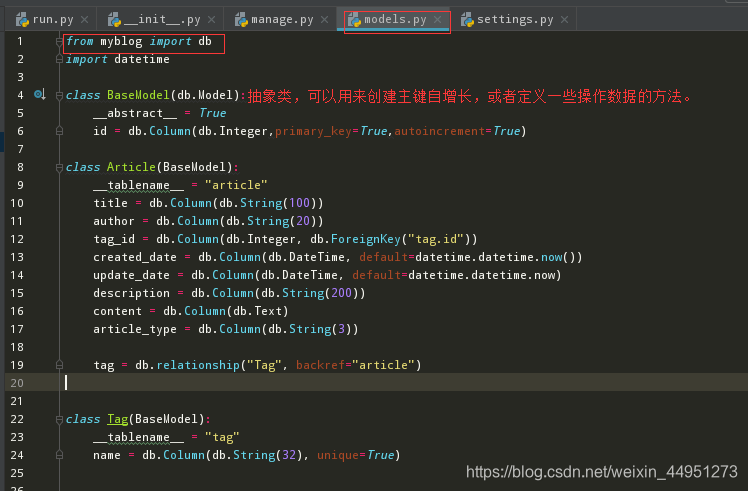Collapse the import block fold marker on line 1
Image resolution: width=748 pixels, height=491 pixels.
(59, 42)
